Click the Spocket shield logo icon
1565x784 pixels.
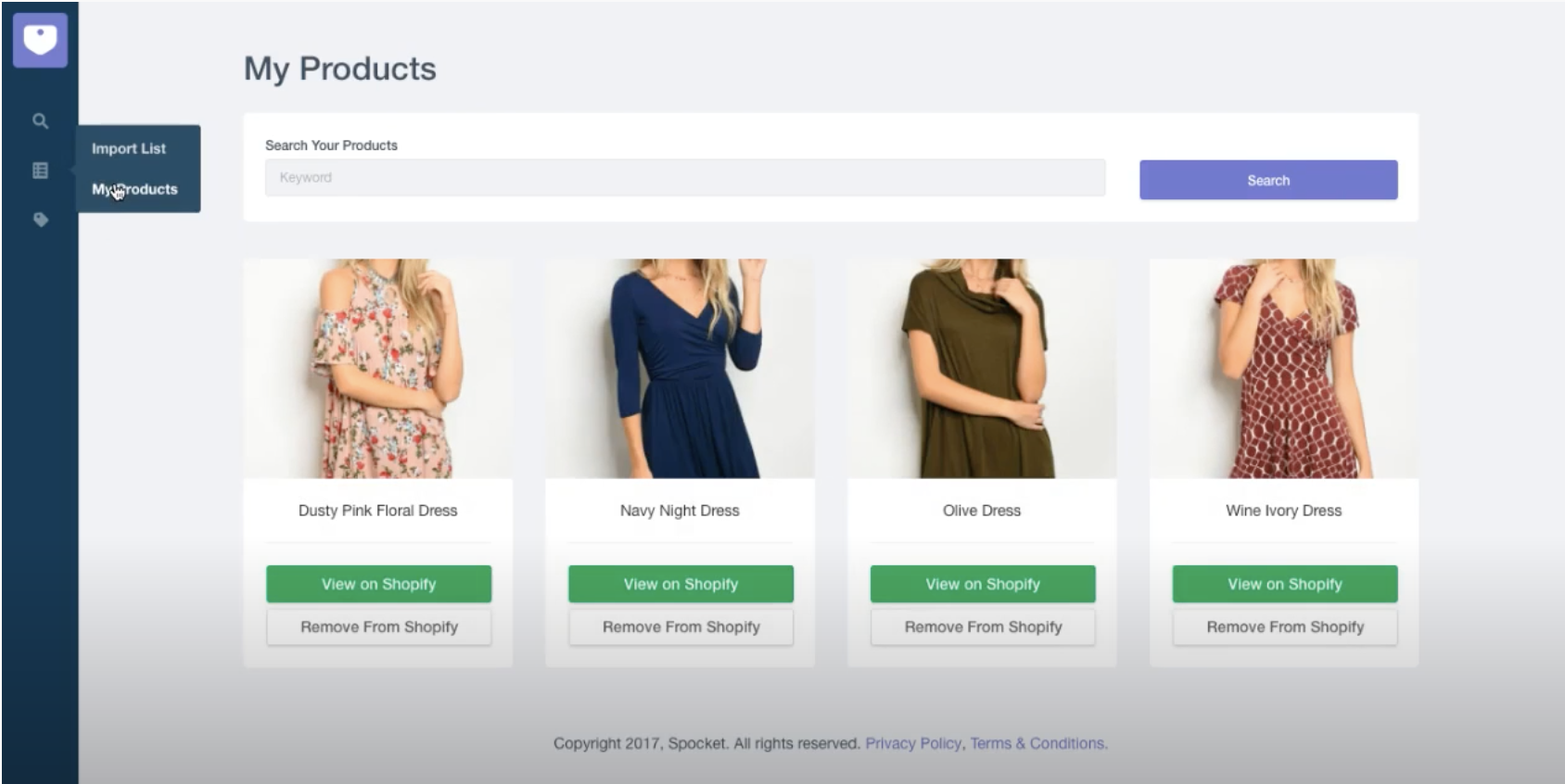40,40
